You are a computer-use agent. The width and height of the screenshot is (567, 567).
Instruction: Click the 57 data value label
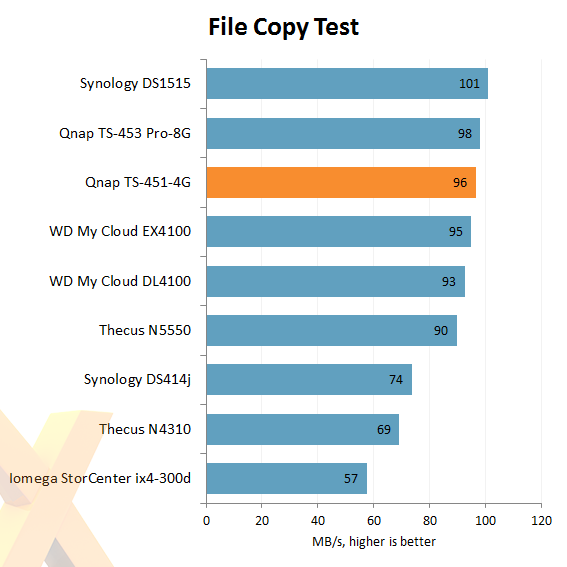351,479
